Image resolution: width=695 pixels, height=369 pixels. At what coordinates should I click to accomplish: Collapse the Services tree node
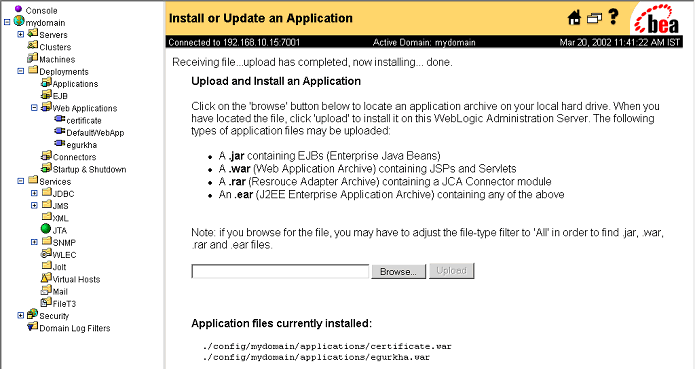coord(20,181)
